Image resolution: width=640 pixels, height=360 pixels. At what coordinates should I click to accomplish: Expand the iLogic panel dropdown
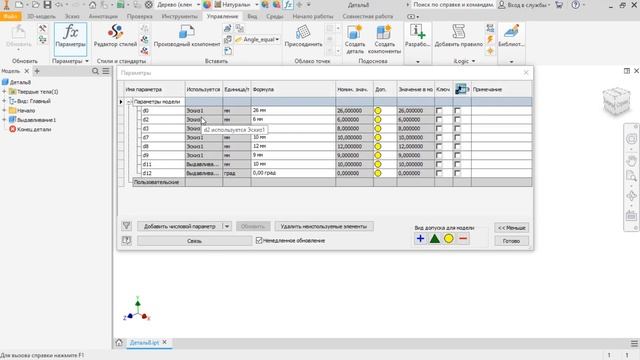point(473,61)
